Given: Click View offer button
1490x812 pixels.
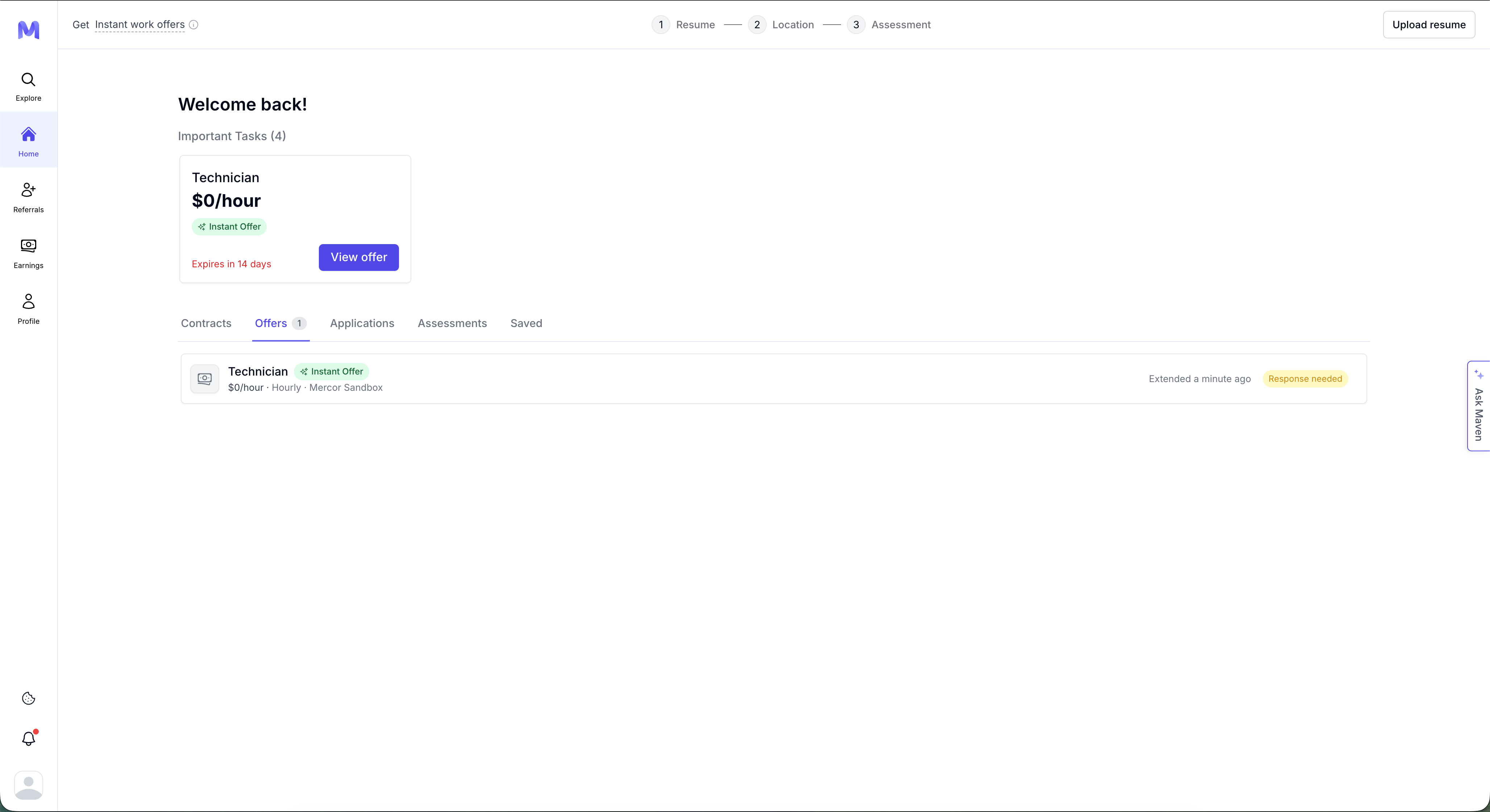Looking at the screenshot, I should [359, 257].
